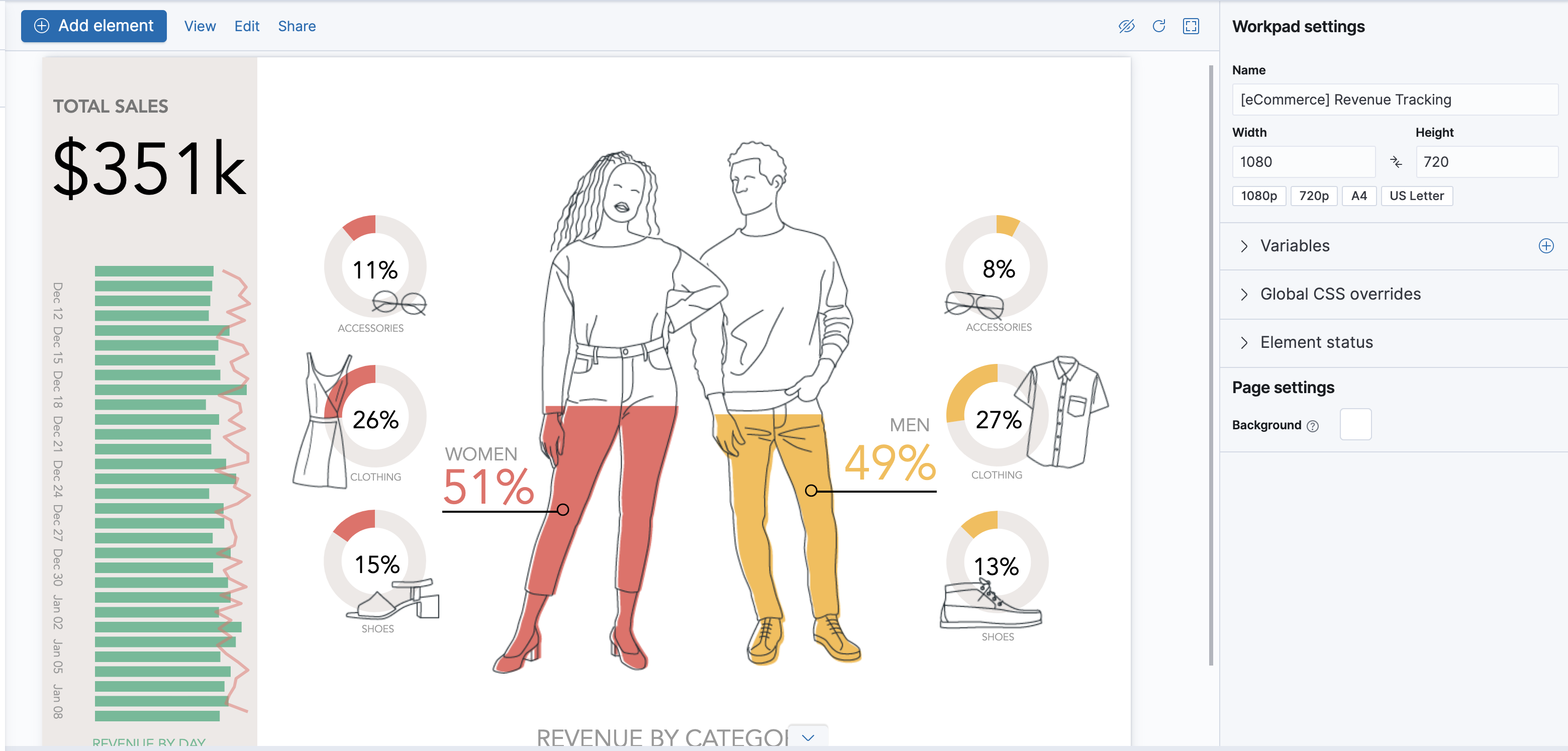This screenshot has width=1568, height=751.
Task: Click the dress illustration icon
Action: click(x=322, y=421)
